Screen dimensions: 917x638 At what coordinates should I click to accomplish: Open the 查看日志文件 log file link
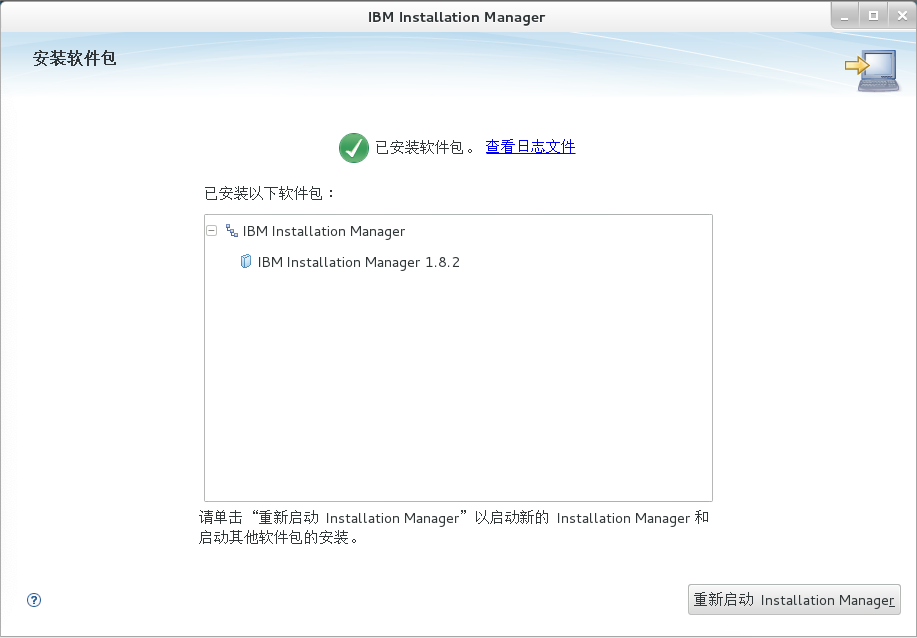pyautogui.click(x=530, y=147)
